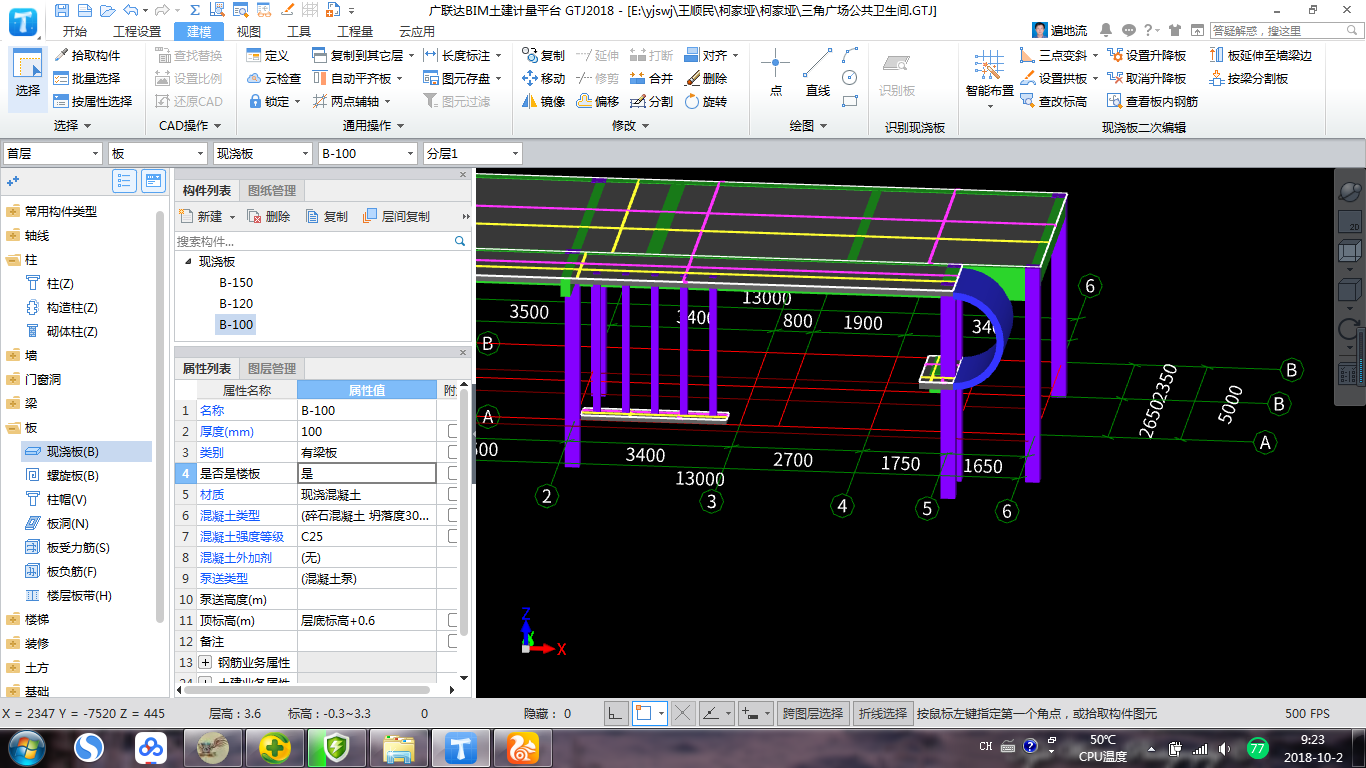Click the 移动 (Move) tool

point(544,78)
